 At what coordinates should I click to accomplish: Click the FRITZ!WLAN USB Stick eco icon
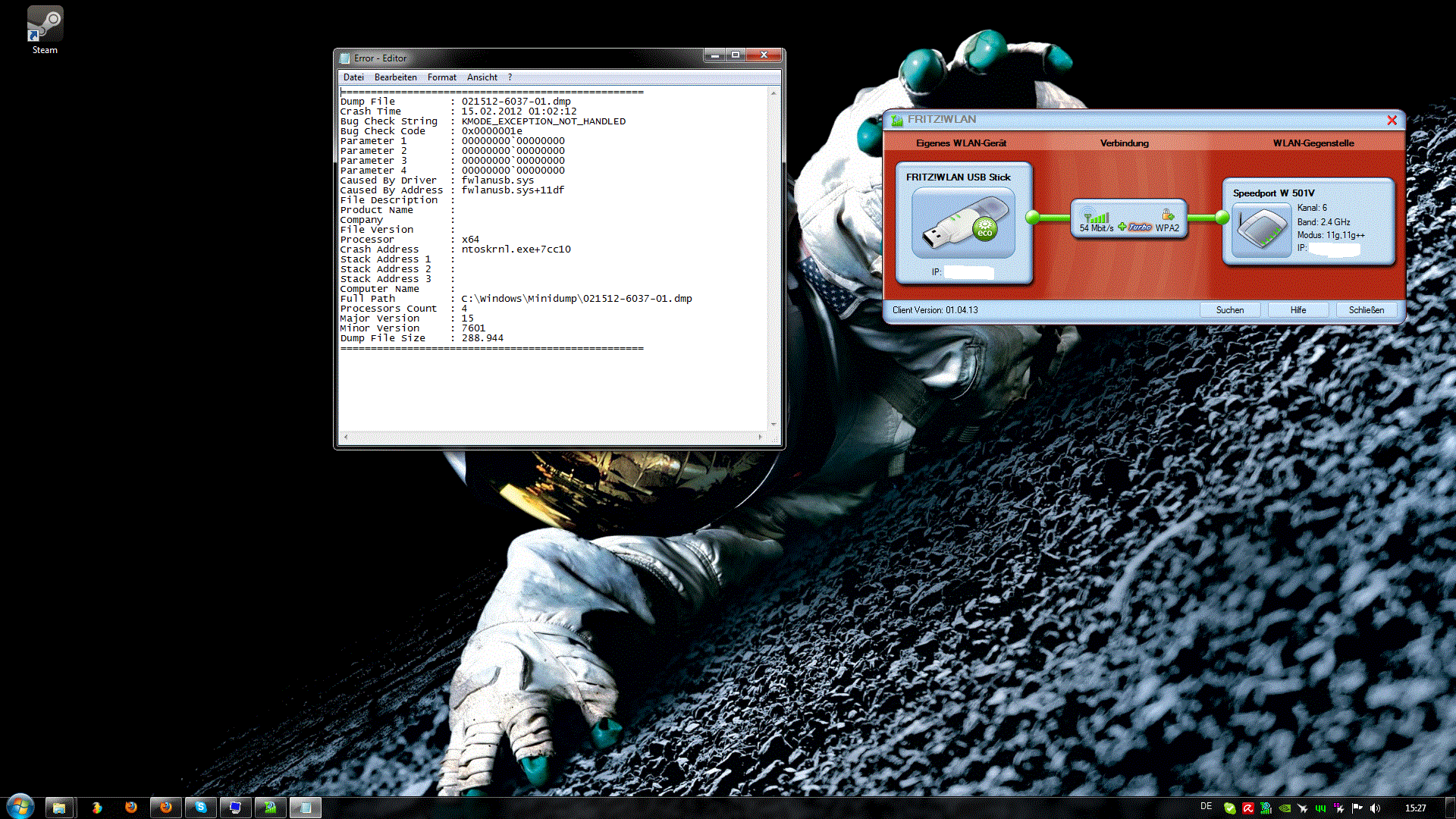[x=963, y=224]
